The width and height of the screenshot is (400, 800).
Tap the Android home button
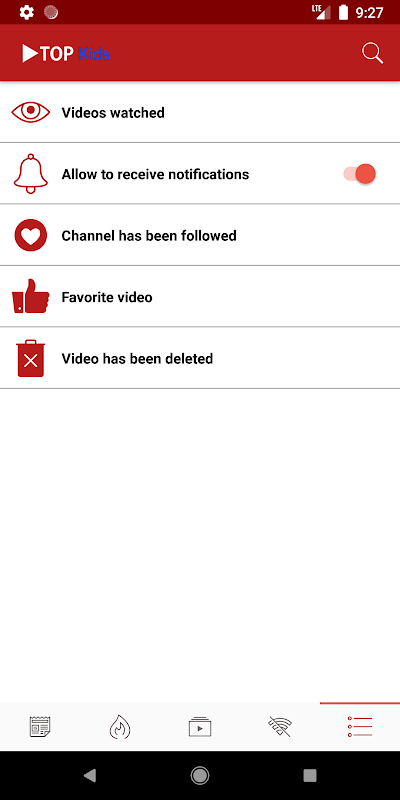[x=200, y=776]
